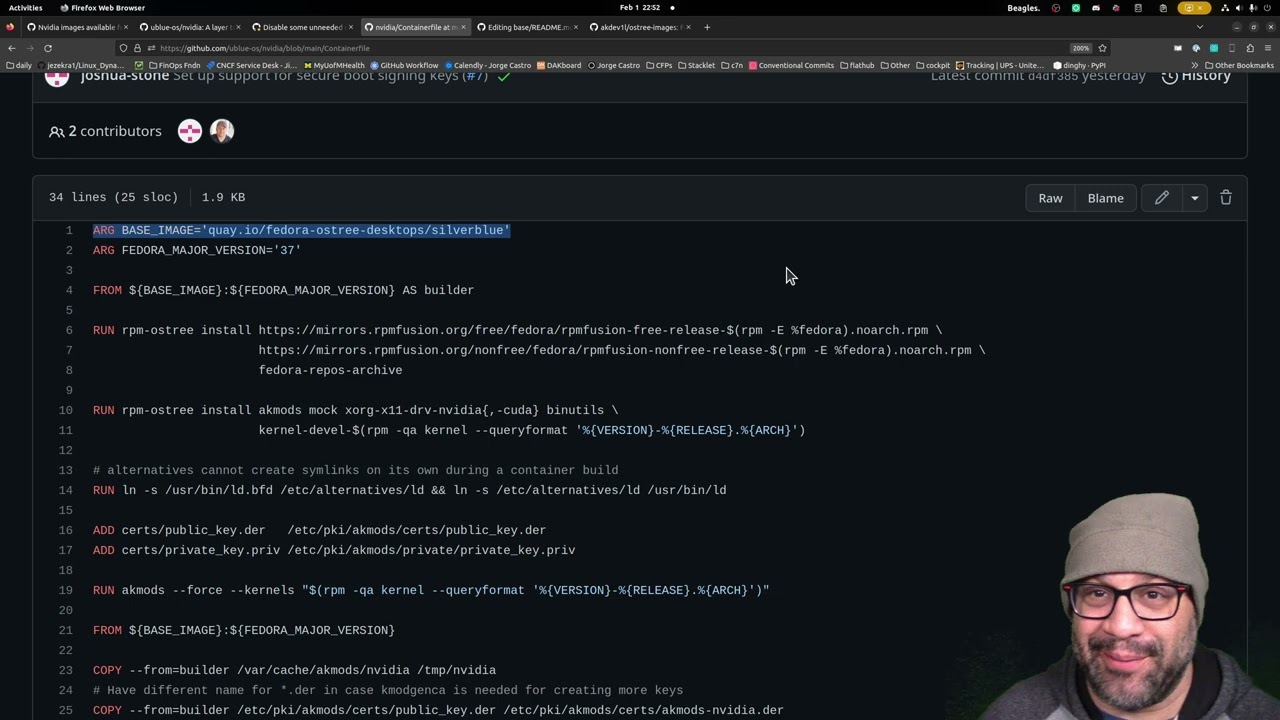
Task: Open the 2 contributors list
Action: [x=105, y=131]
